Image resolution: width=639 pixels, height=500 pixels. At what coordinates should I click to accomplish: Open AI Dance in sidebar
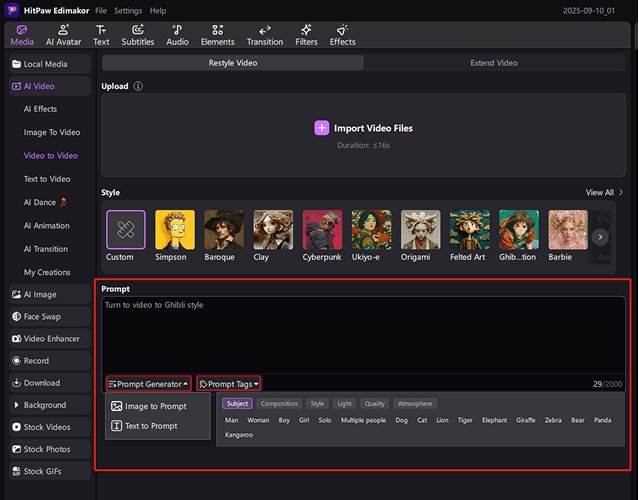click(x=45, y=202)
